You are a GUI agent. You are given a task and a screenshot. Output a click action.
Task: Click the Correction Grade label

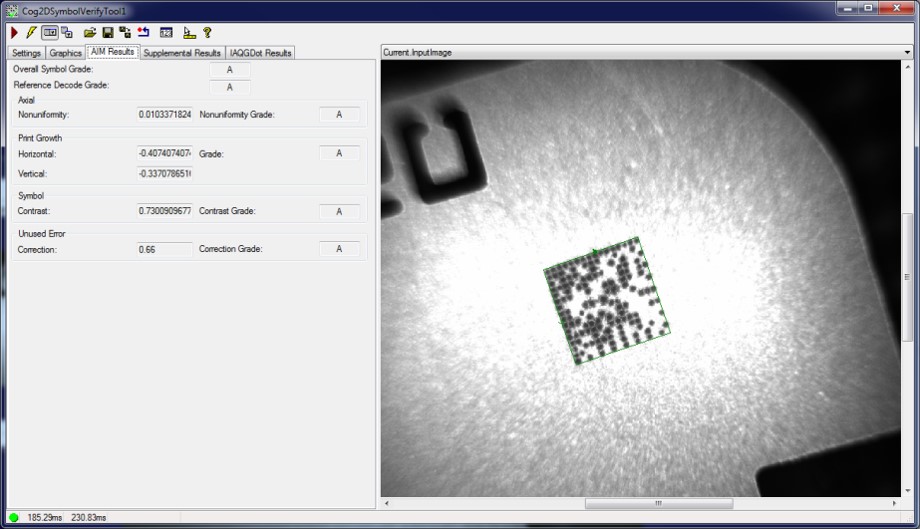231,249
